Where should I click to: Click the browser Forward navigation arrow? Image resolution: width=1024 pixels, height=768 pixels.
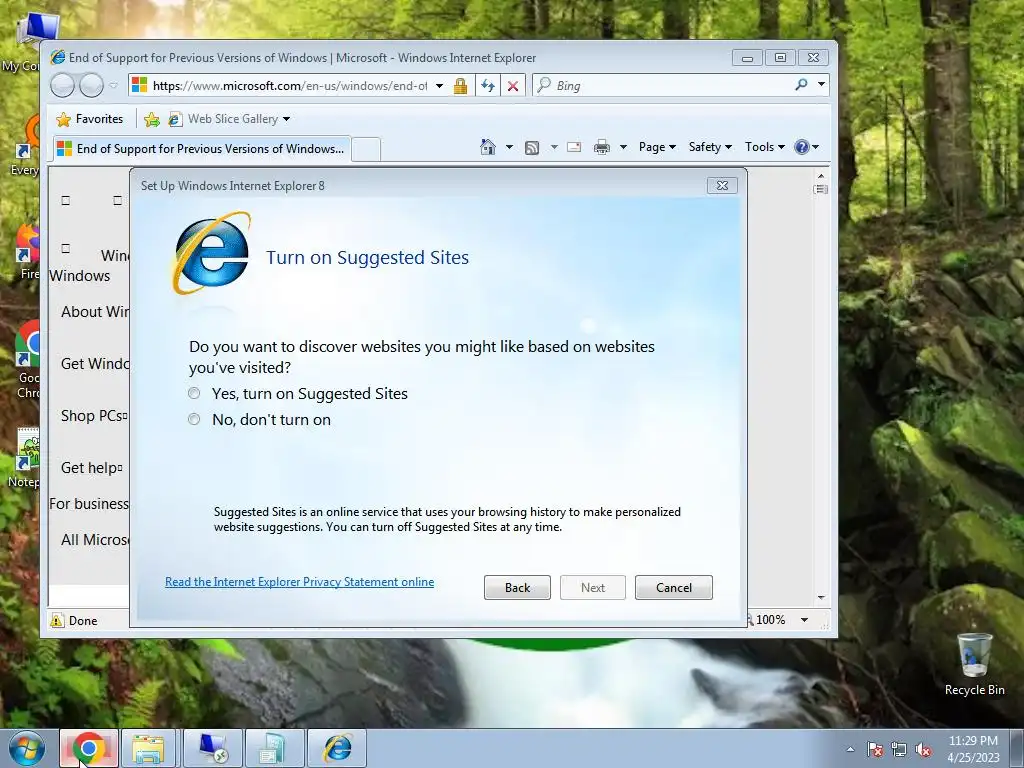(x=91, y=85)
